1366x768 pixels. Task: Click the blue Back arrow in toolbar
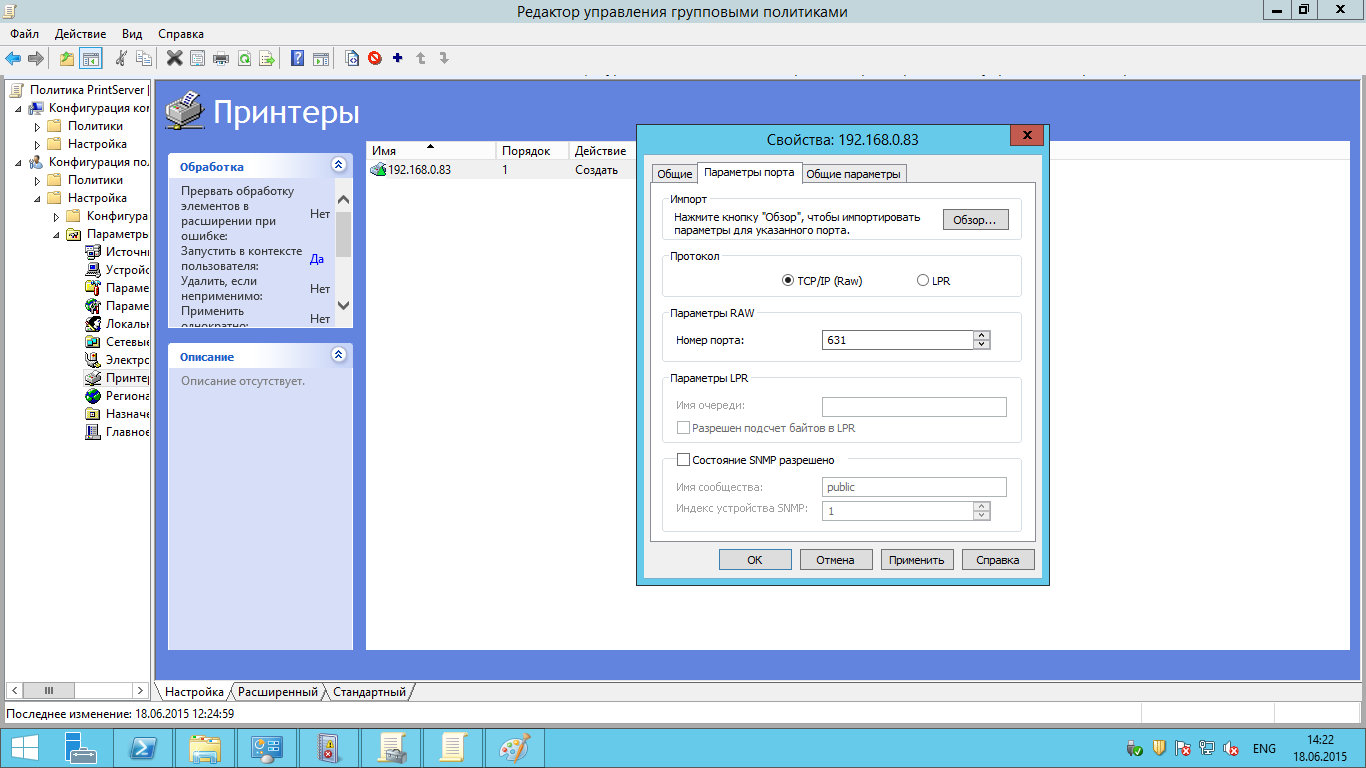point(13,58)
